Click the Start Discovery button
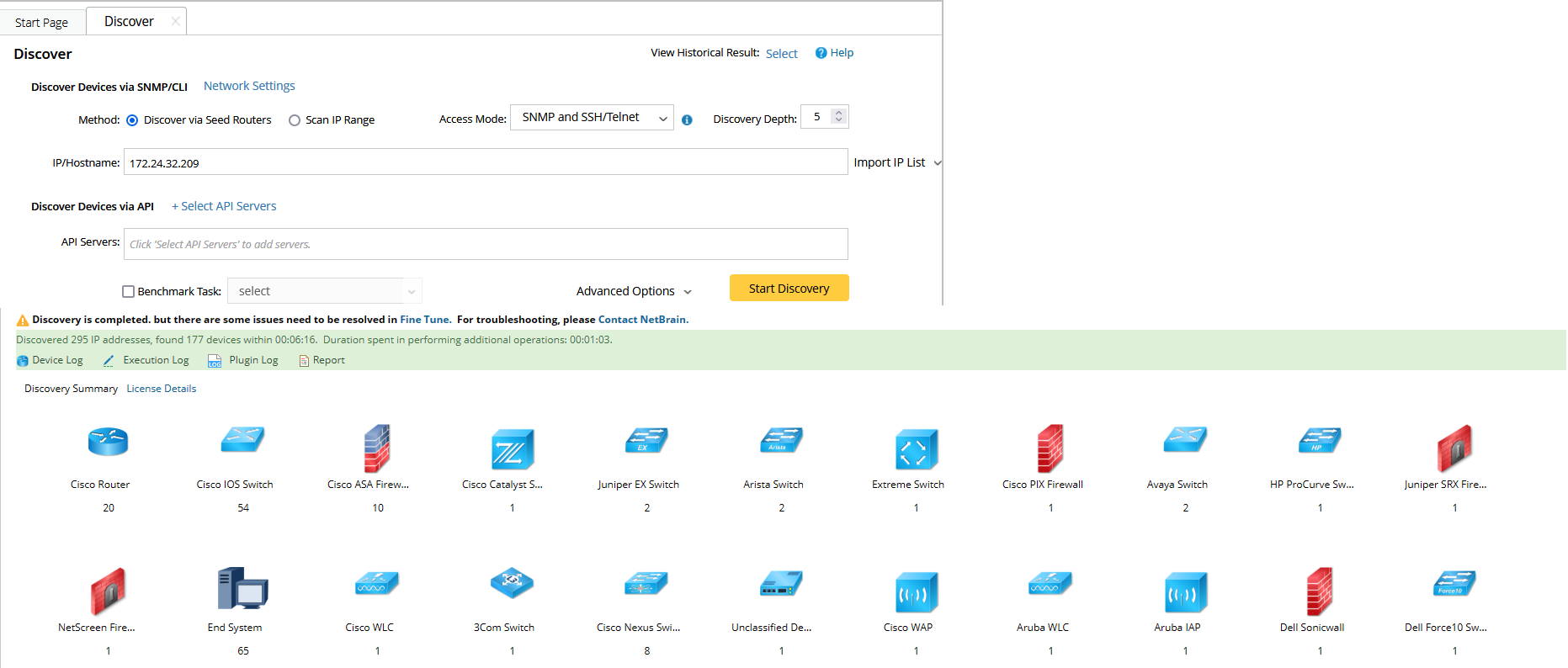 click(x=789, y=288)
